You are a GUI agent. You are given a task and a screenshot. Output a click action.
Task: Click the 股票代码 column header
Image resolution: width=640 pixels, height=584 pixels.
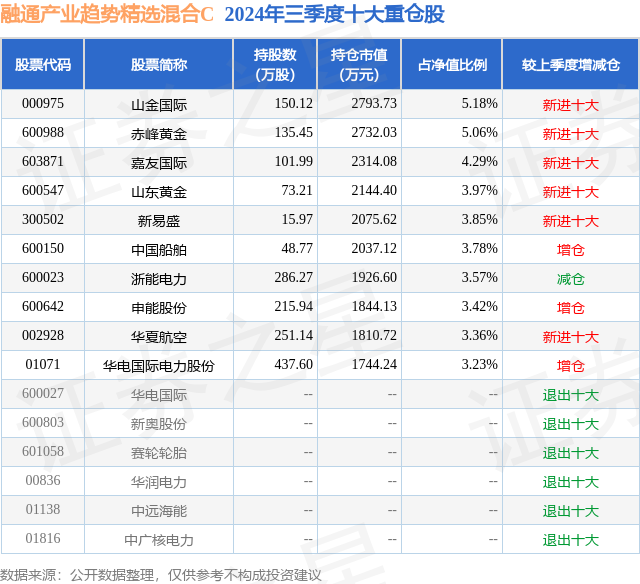43,65
